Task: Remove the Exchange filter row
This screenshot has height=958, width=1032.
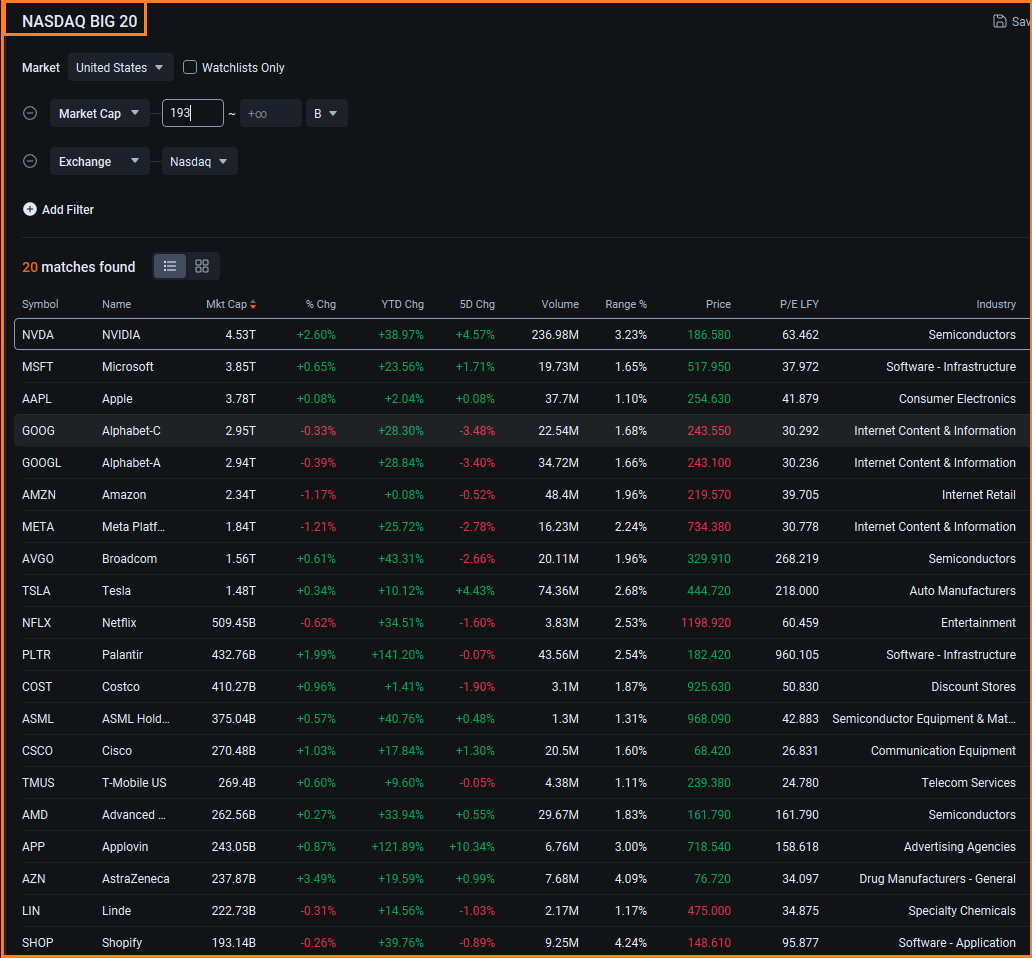Action: tap(30, 161)
